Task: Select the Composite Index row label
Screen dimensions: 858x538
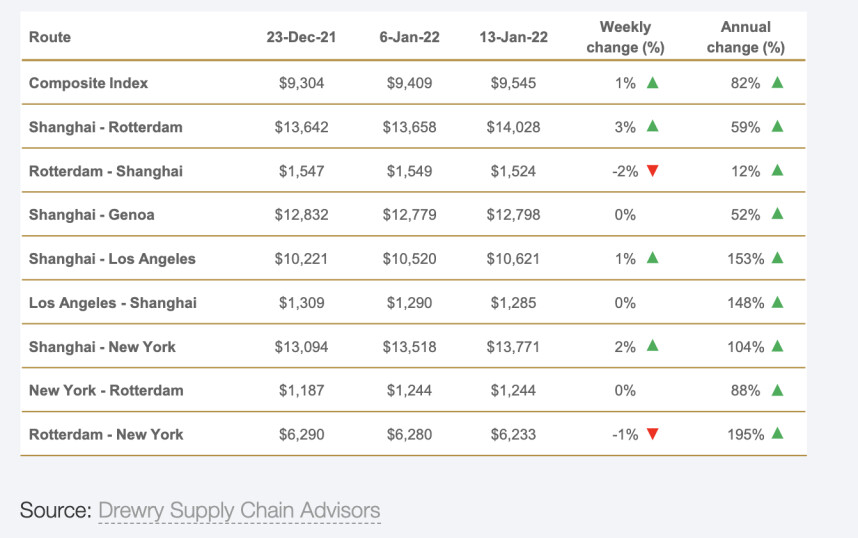Action: click(x=88, y=83)
